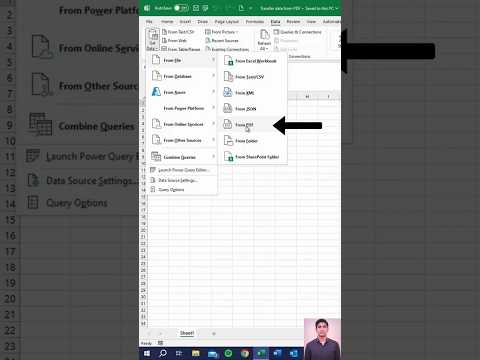This screenshot has height=360, width=480.
Task: Click the From Excel Workbook icon
Action: pos(228,61)
